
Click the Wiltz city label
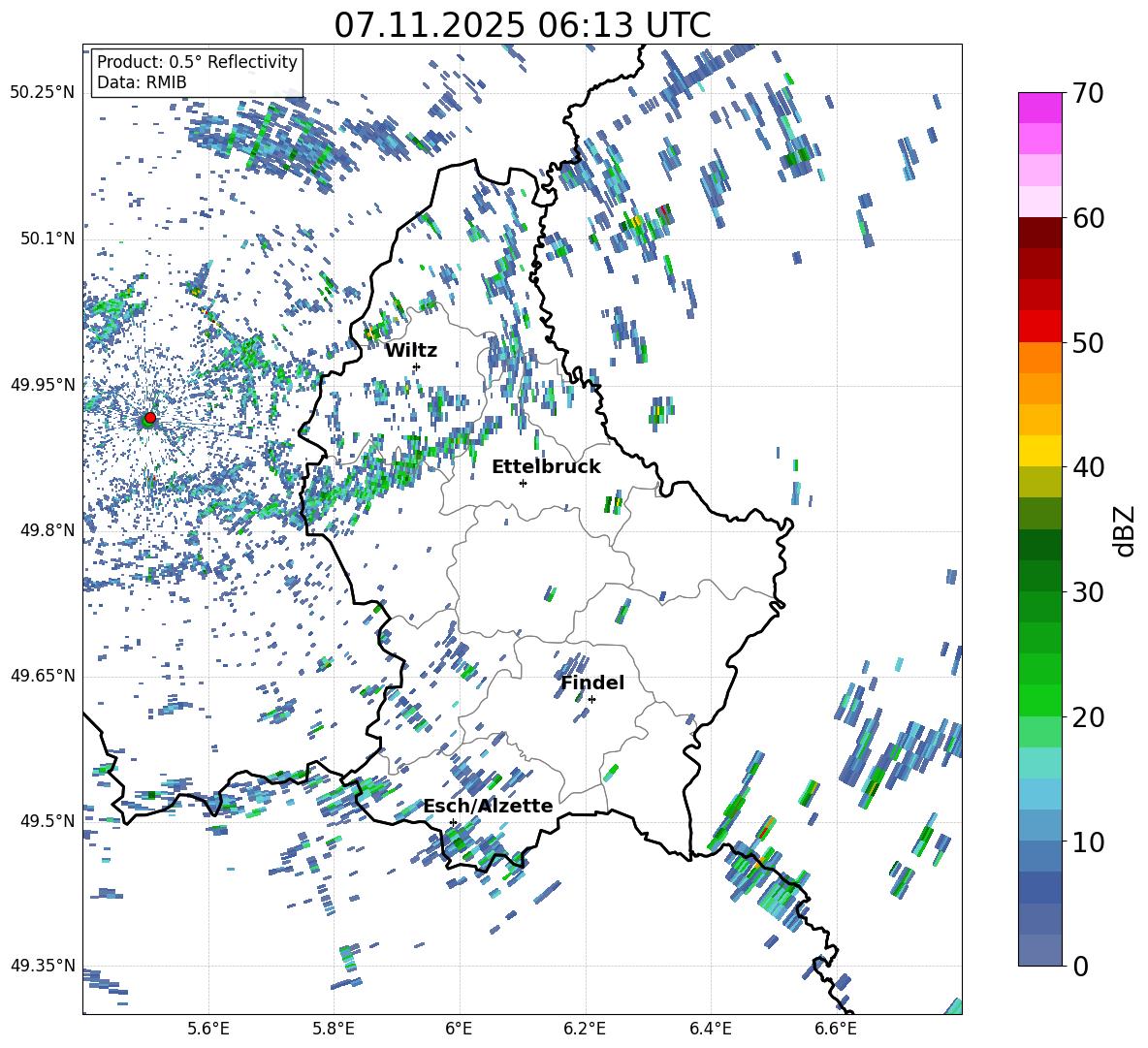coord(411,351)
